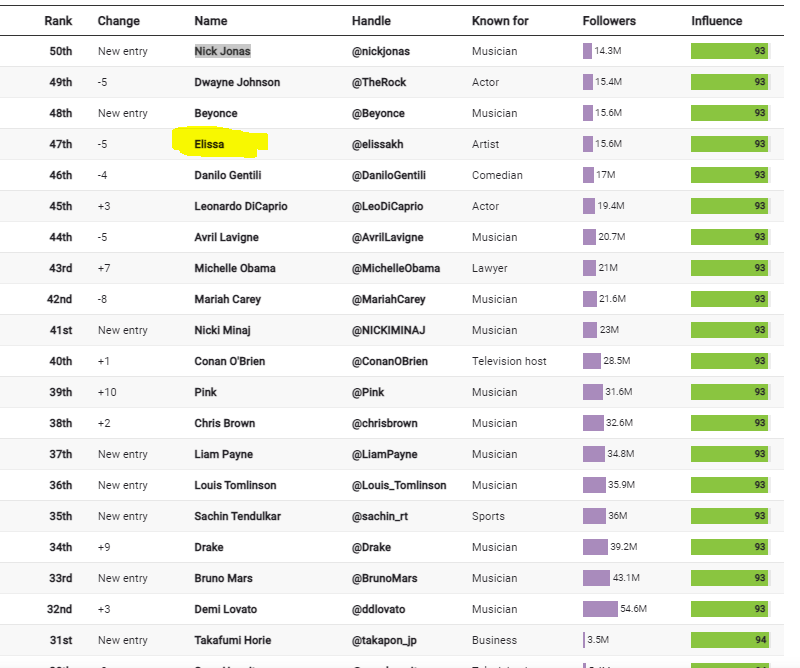
Task: Select the @MariahCarey handle
Action: pos(388,300)
